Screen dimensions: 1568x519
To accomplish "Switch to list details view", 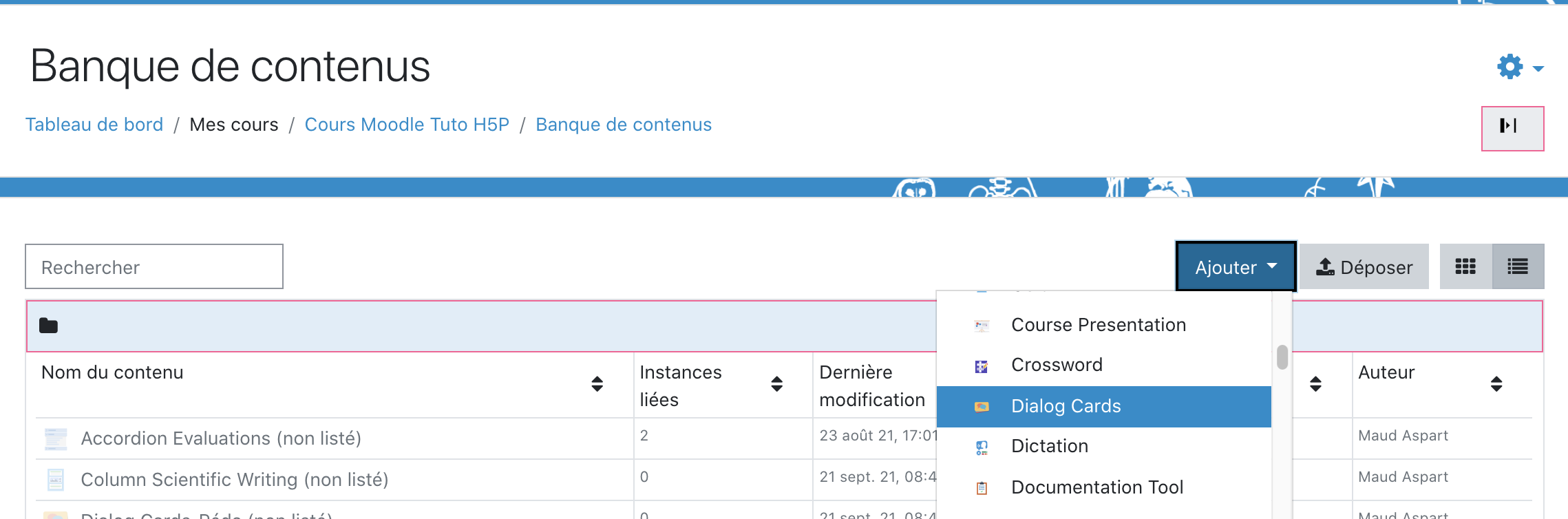I will click(1517, 267).
